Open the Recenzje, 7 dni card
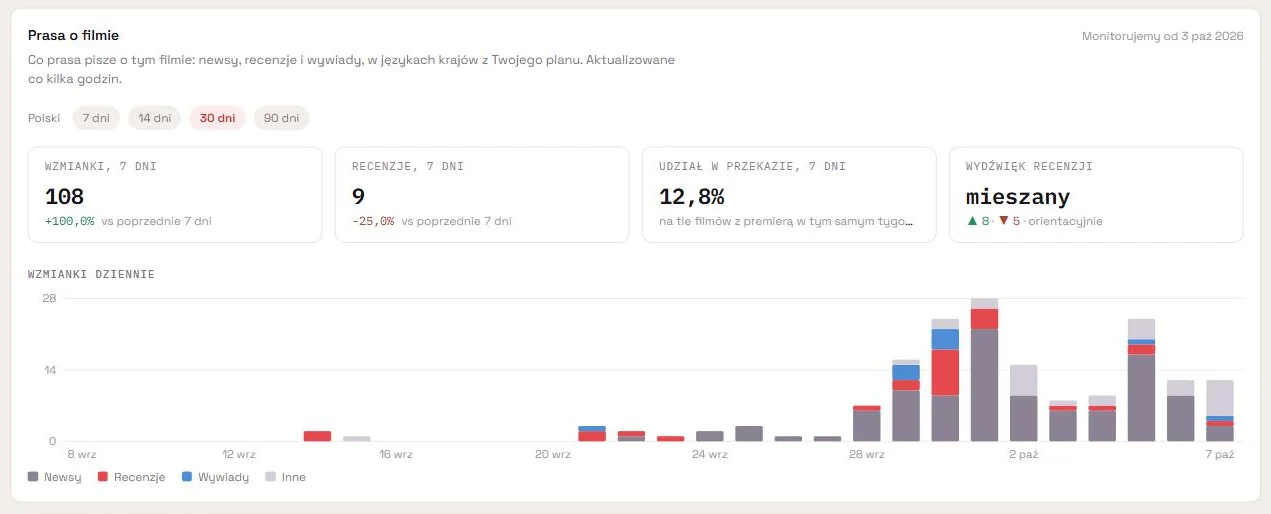The height and width of the screenshot is (514, 1271). tap(482, 195)
